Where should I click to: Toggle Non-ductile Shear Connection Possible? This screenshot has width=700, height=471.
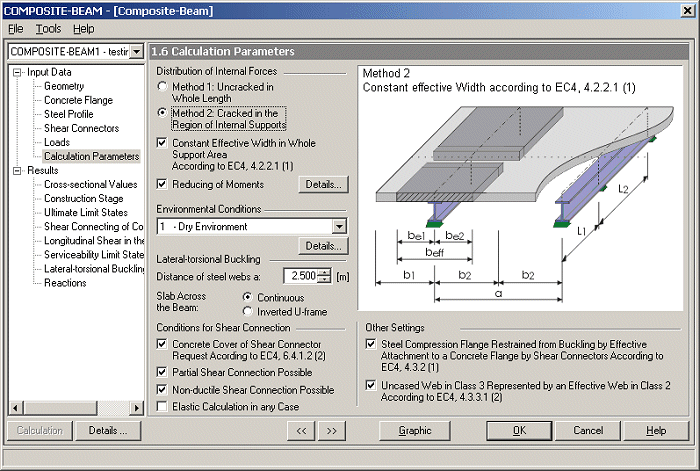[162, 390]
